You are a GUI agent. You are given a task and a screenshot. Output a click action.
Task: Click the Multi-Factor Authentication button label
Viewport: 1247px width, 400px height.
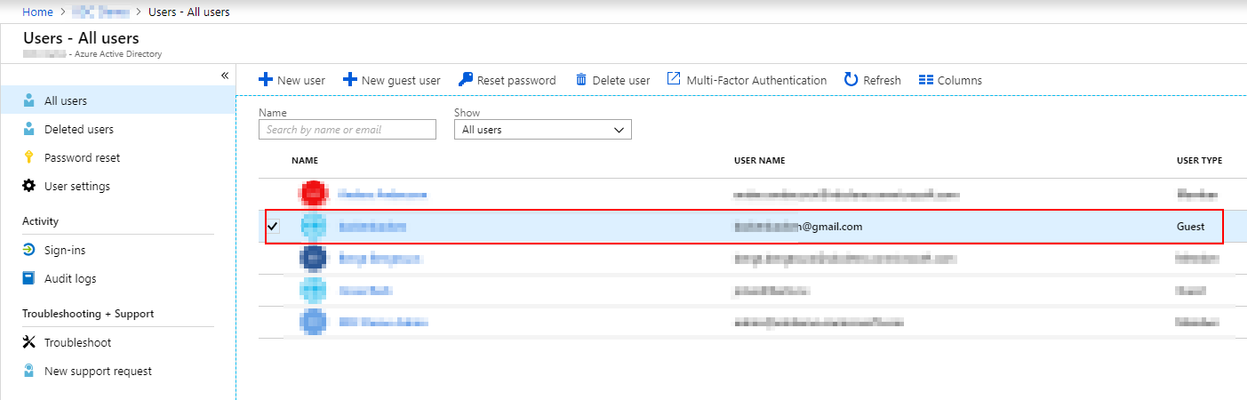[757, 80]
